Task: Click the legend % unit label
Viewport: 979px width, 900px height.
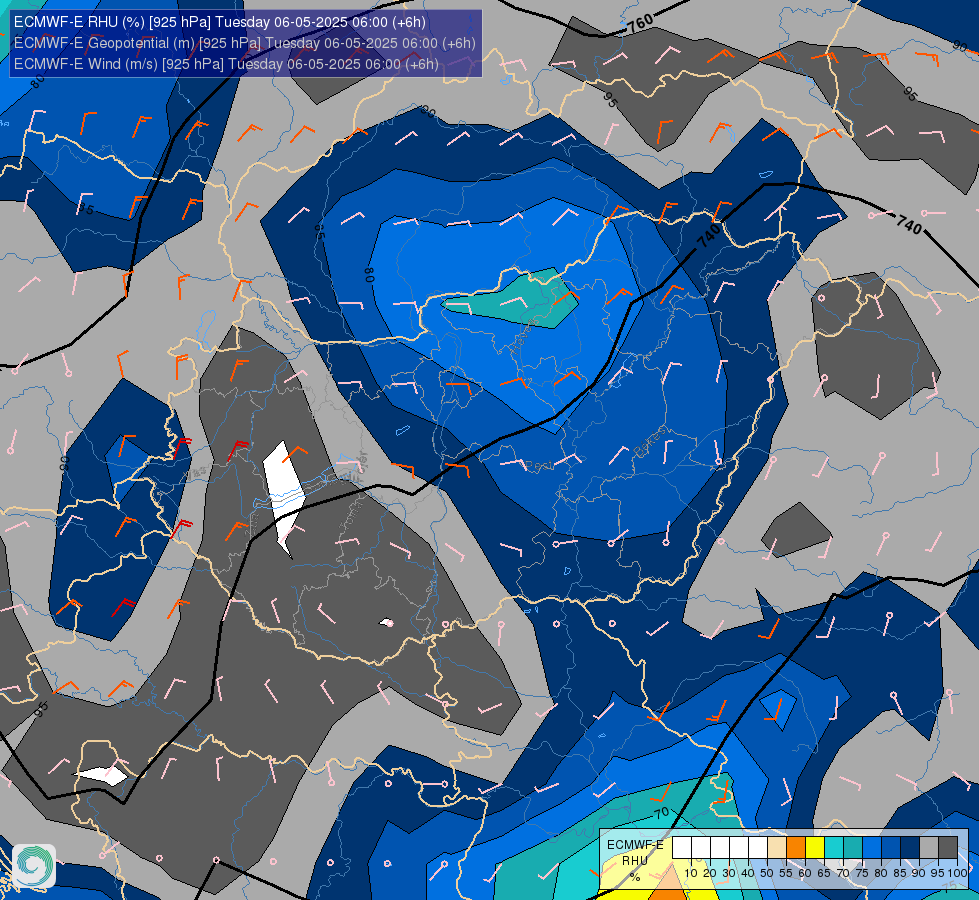Action: (x=635, y=877)
